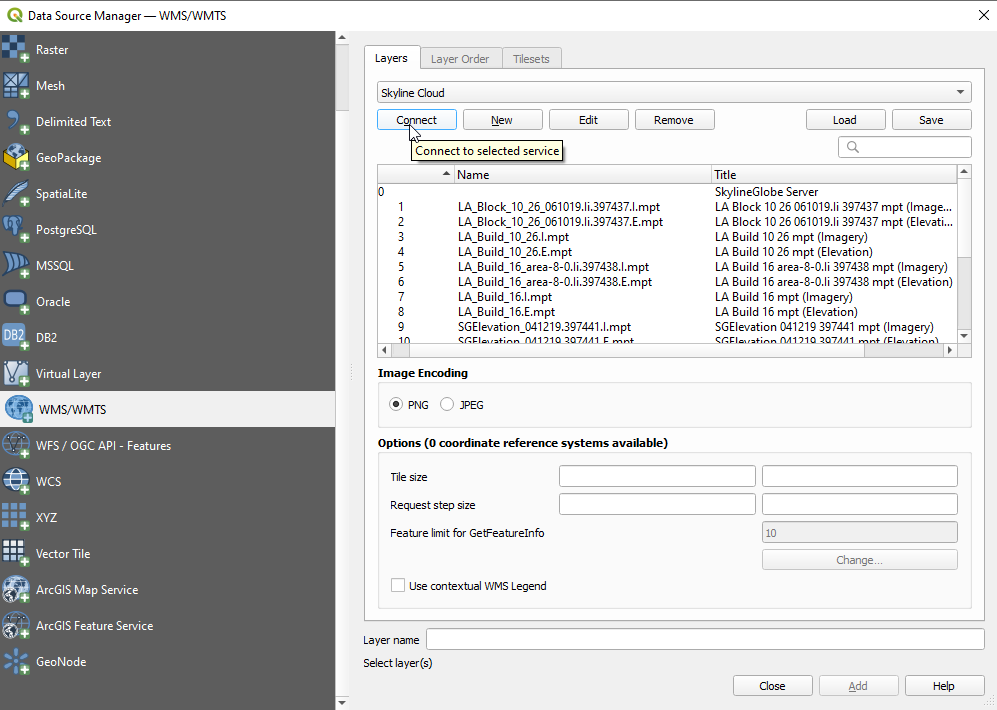This screenshot has height=710, width=997.
Task: Select JPEG image encoding
Action: pos(447,404)
